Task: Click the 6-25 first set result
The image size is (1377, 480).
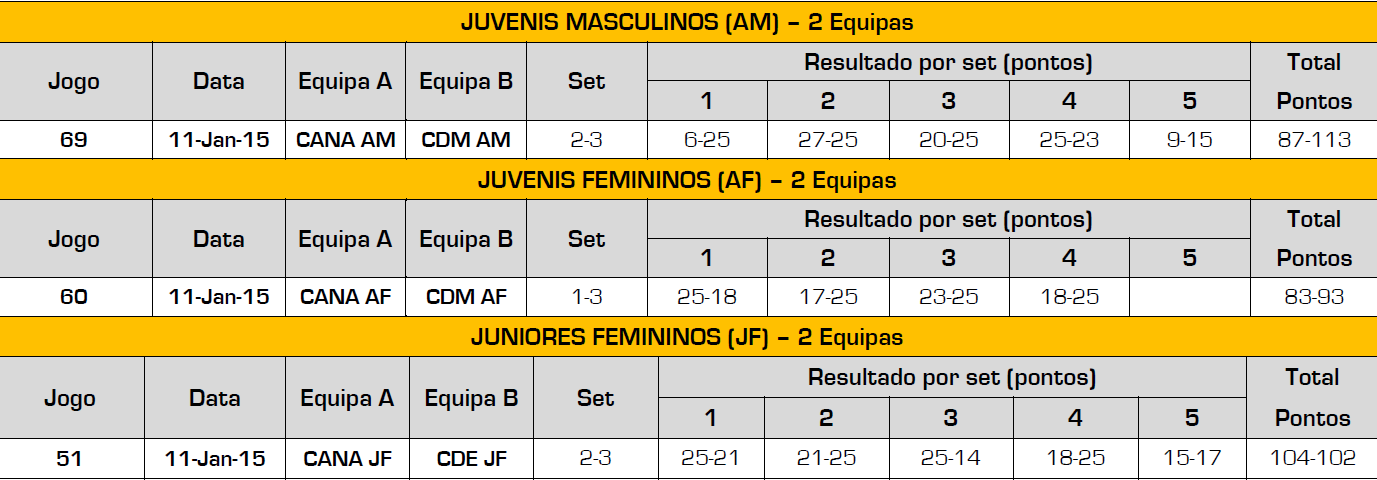Action: [x=707, y=140]
